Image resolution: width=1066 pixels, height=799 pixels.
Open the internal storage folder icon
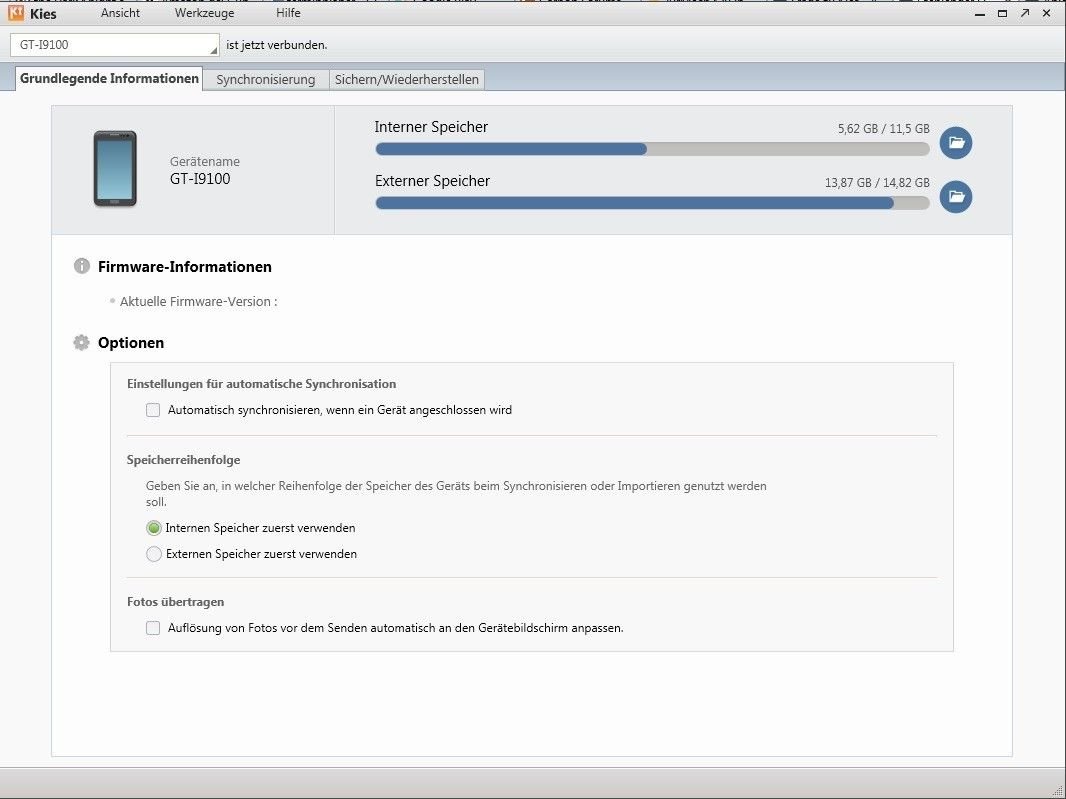(956, 143)
